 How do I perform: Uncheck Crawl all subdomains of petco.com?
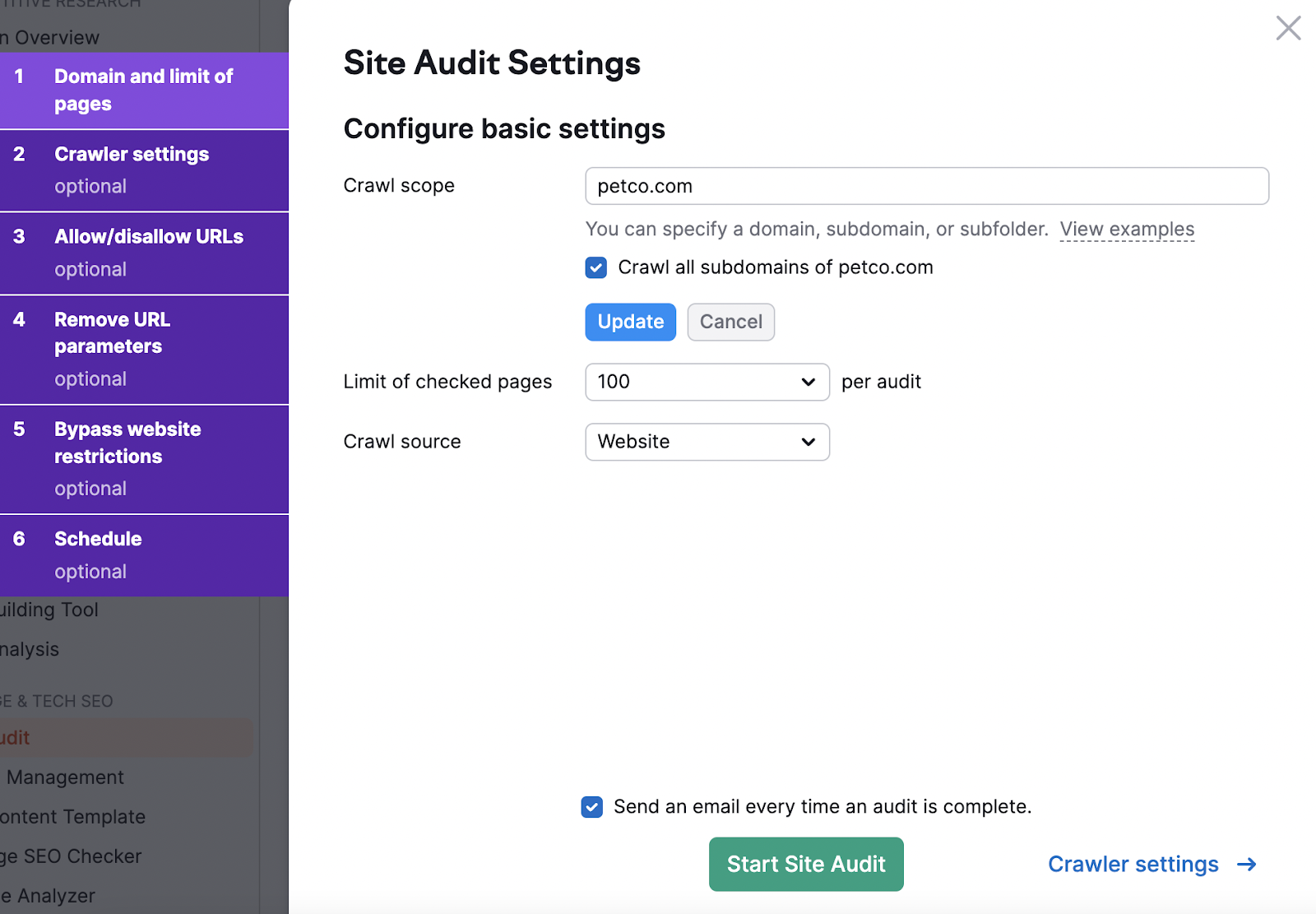pyautogui.click(x=595, y=267)
